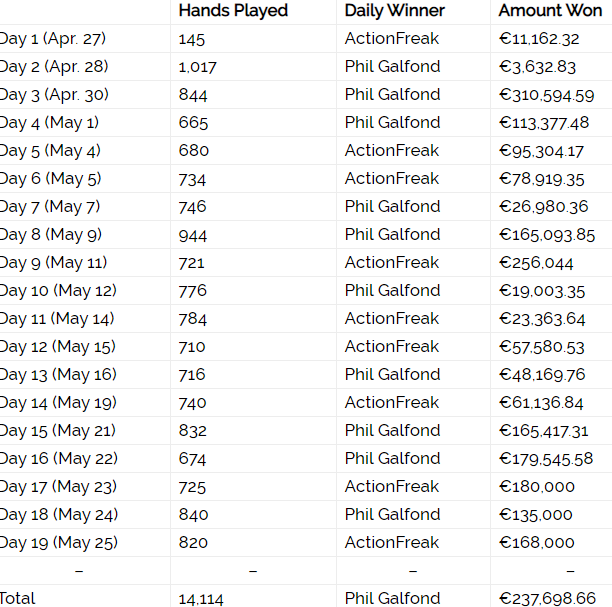Click the Daily Winner column header

coord(395,11)
